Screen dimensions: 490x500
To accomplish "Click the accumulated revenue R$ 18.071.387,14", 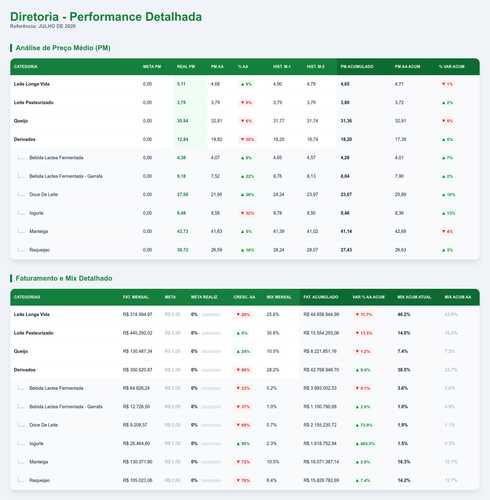I will pyautogui.click(x=321, y=462).
